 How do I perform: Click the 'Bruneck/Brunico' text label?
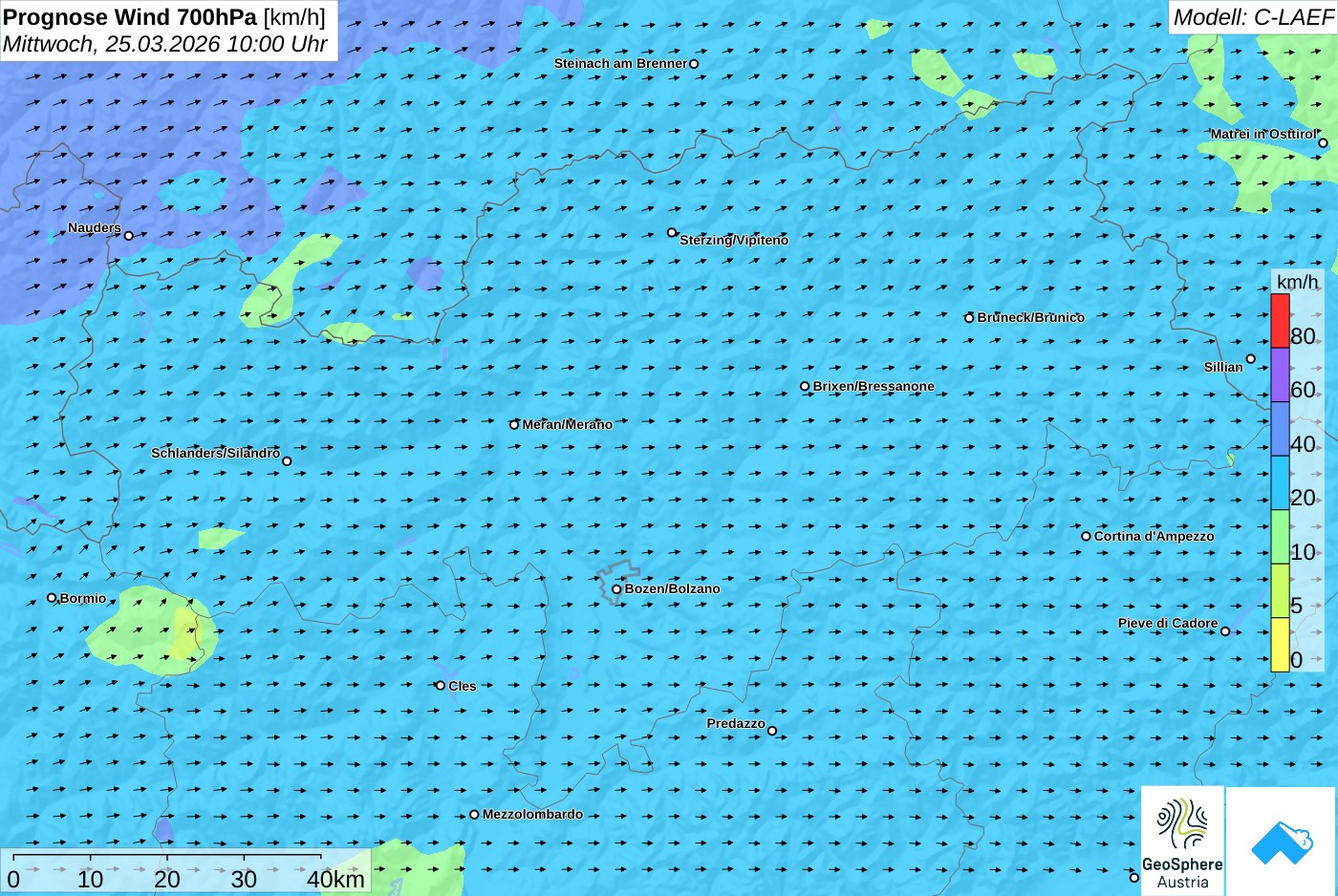(x=1031, y=317)
